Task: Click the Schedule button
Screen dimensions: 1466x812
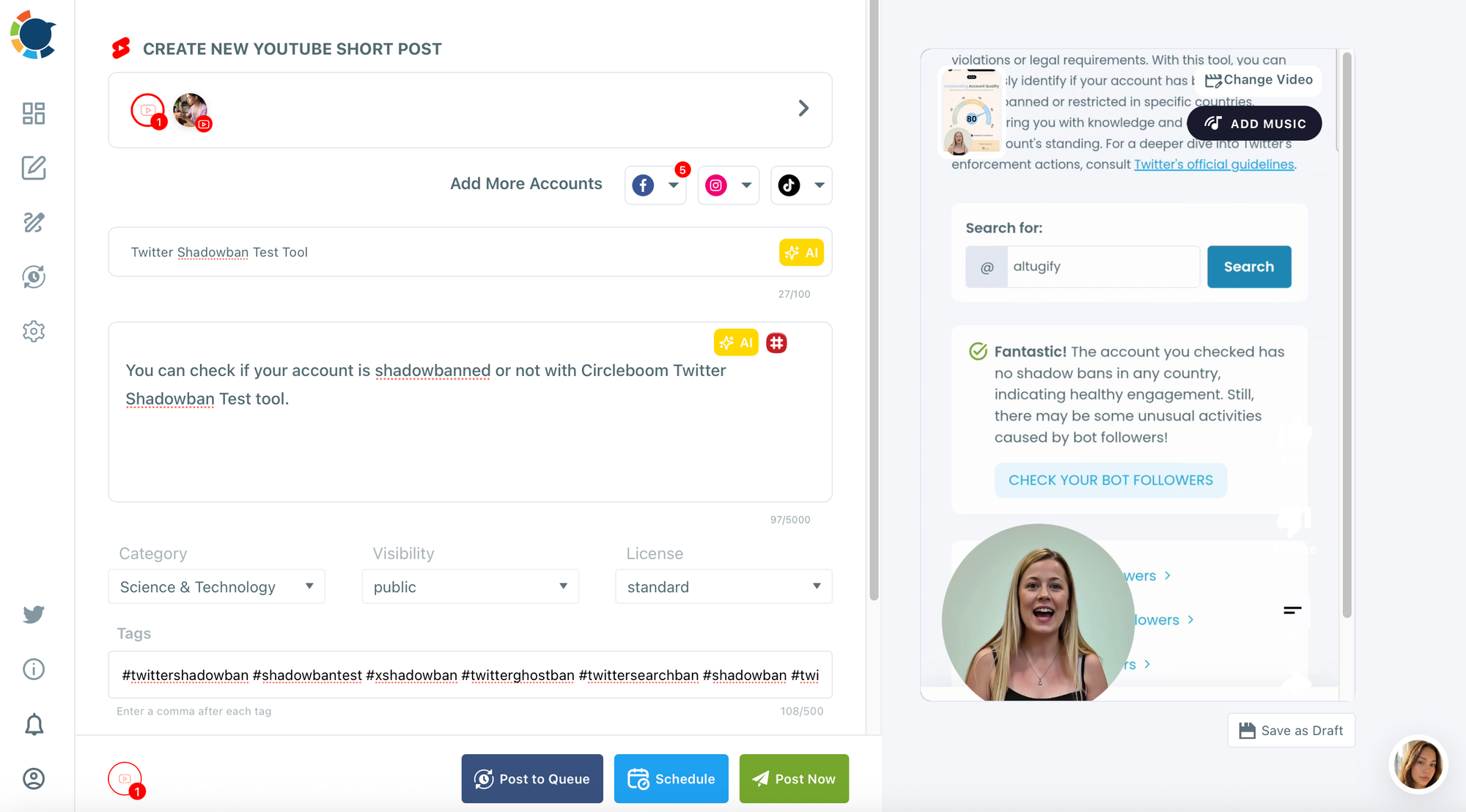Action: (x=671, y=779)
